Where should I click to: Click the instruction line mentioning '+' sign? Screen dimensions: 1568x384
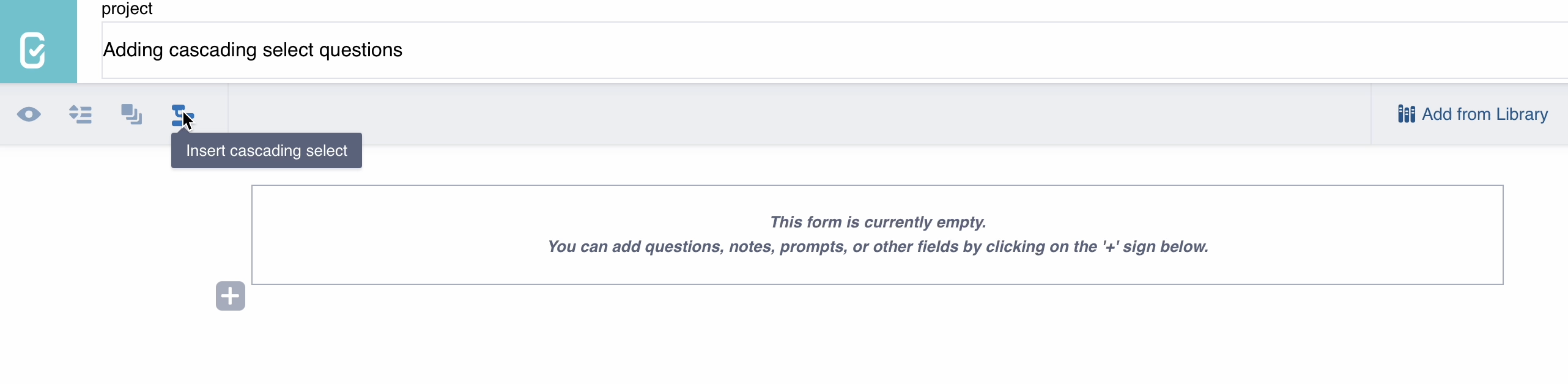click(x=878, y=246)
